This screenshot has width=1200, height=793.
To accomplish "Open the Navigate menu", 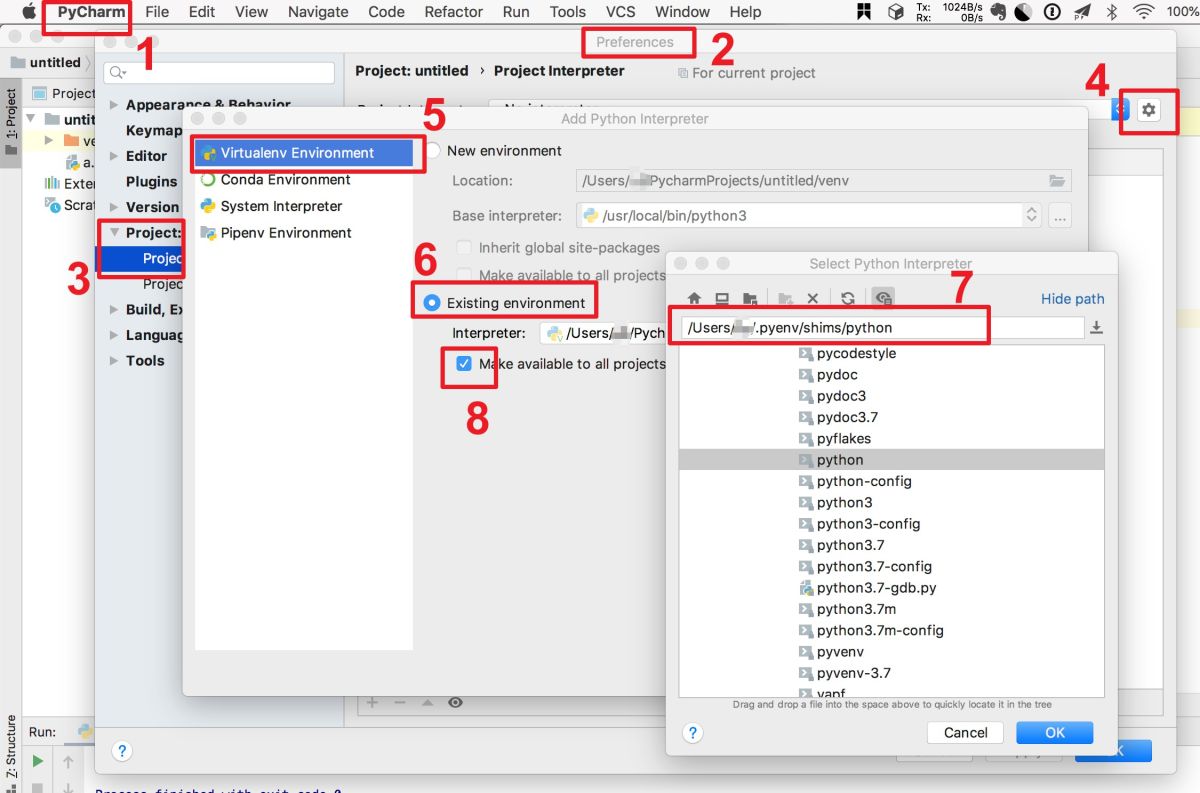I will pos(318,12).
